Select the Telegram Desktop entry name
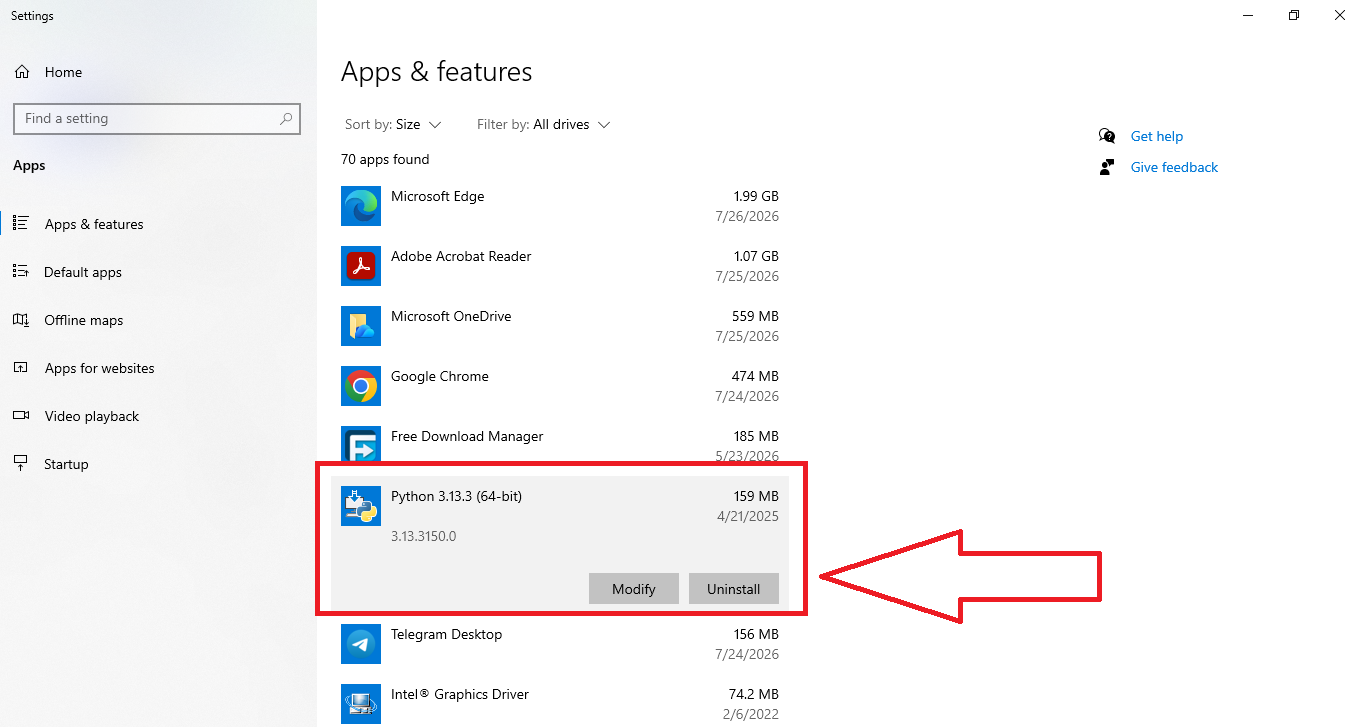 [447, 634]
